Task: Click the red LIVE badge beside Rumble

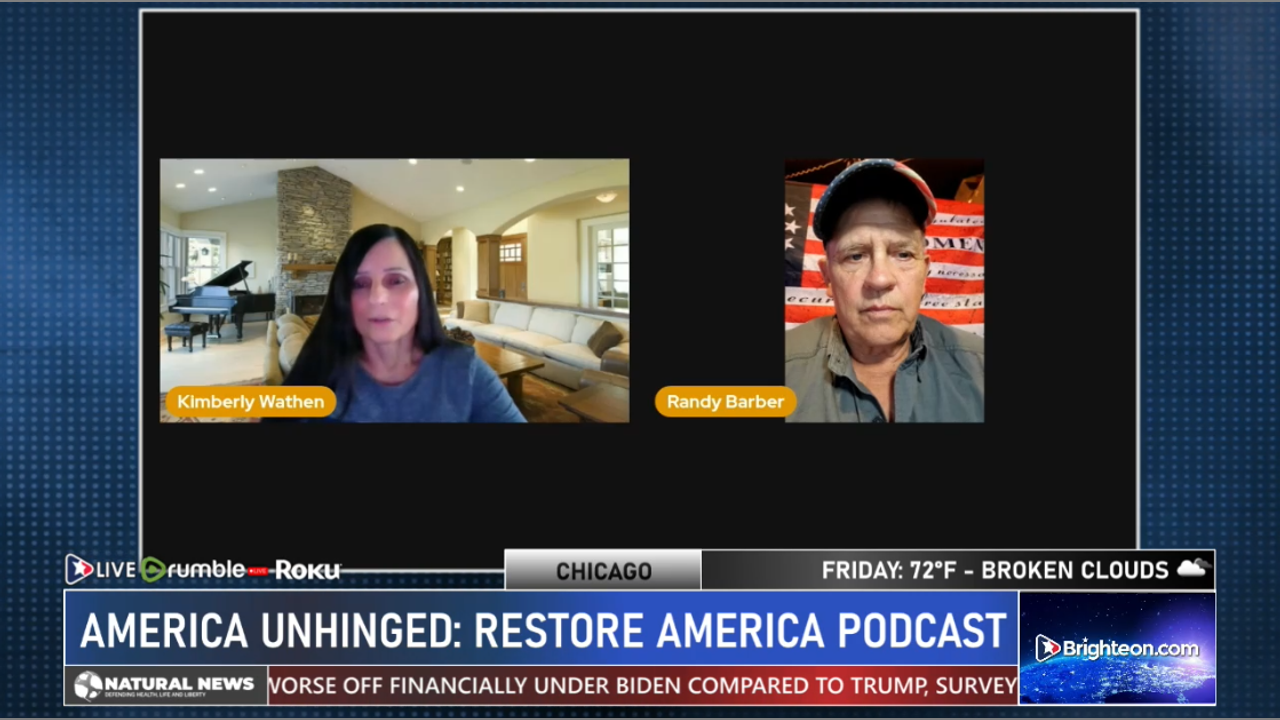Action: tap(256, 570)
